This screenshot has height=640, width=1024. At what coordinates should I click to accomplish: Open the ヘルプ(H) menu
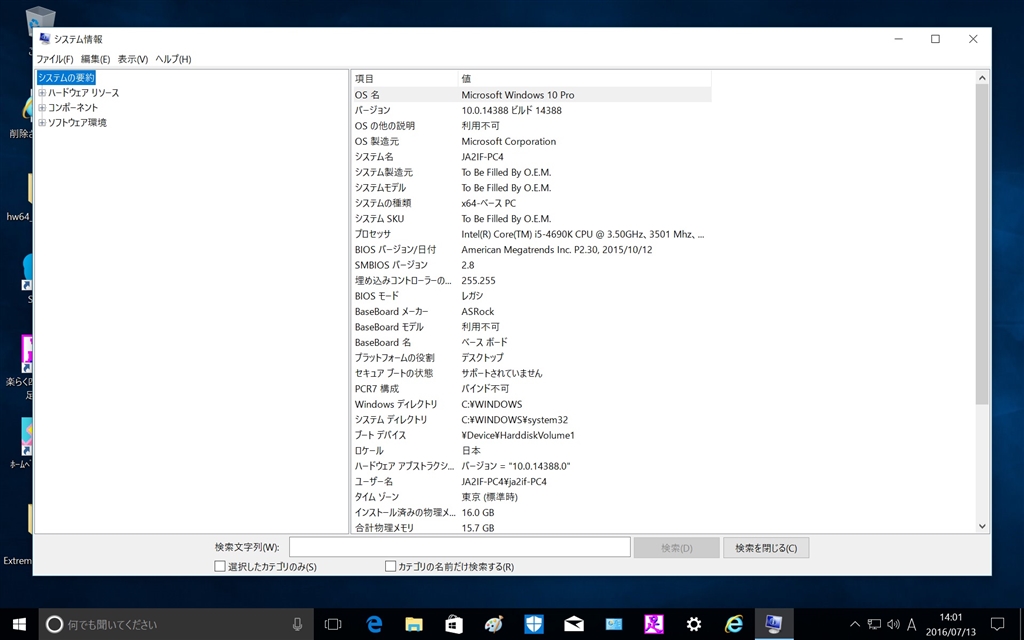click(173, 59)
